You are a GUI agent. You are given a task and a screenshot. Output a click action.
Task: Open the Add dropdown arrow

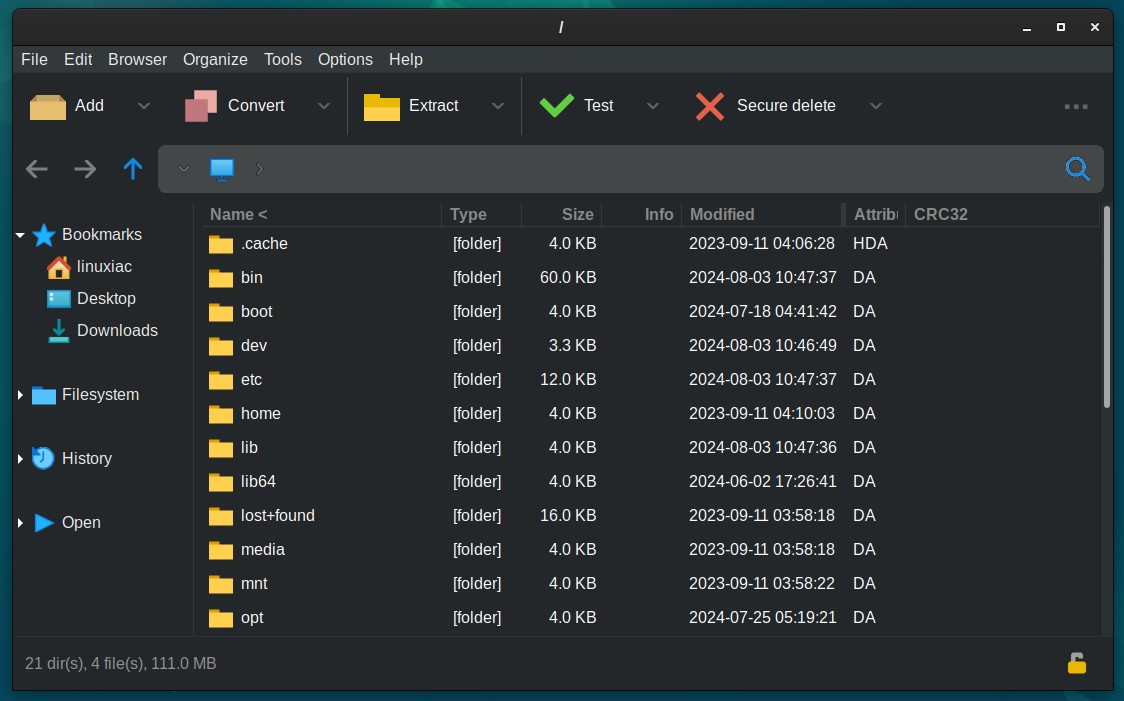tap(144, 106)
